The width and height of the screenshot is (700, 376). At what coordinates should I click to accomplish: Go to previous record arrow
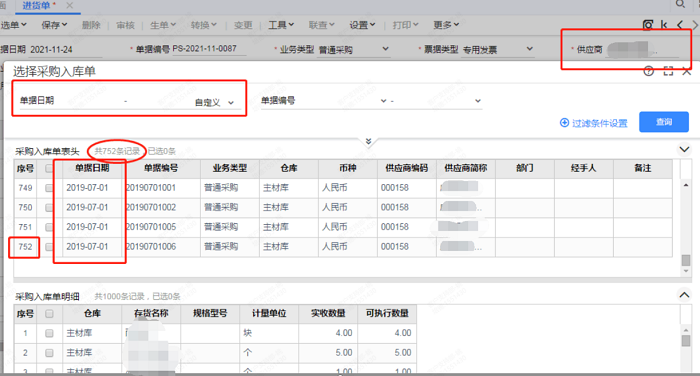[680, 25]
